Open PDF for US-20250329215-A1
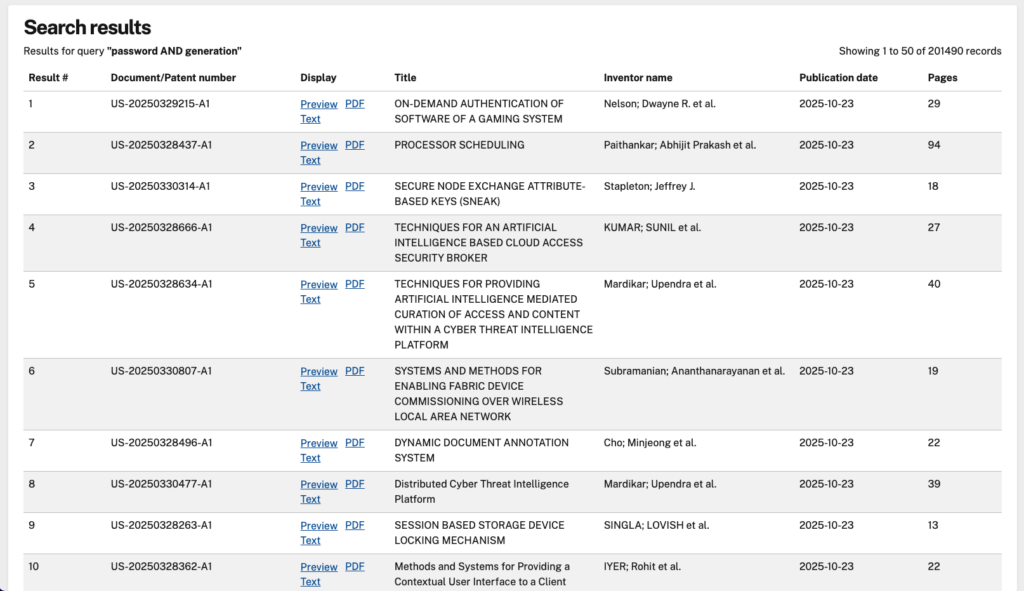Image resolution: width=1024 pixels, height=591 pixels. [354, 104]
